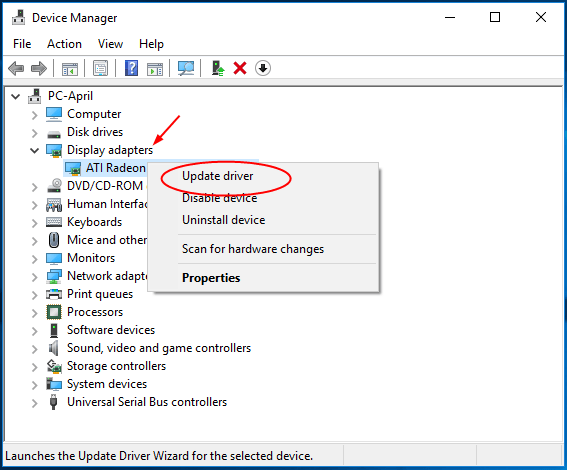Expand the Universal Serial Bus controllers node
567x470 pixels.
(x=34, y=403)
